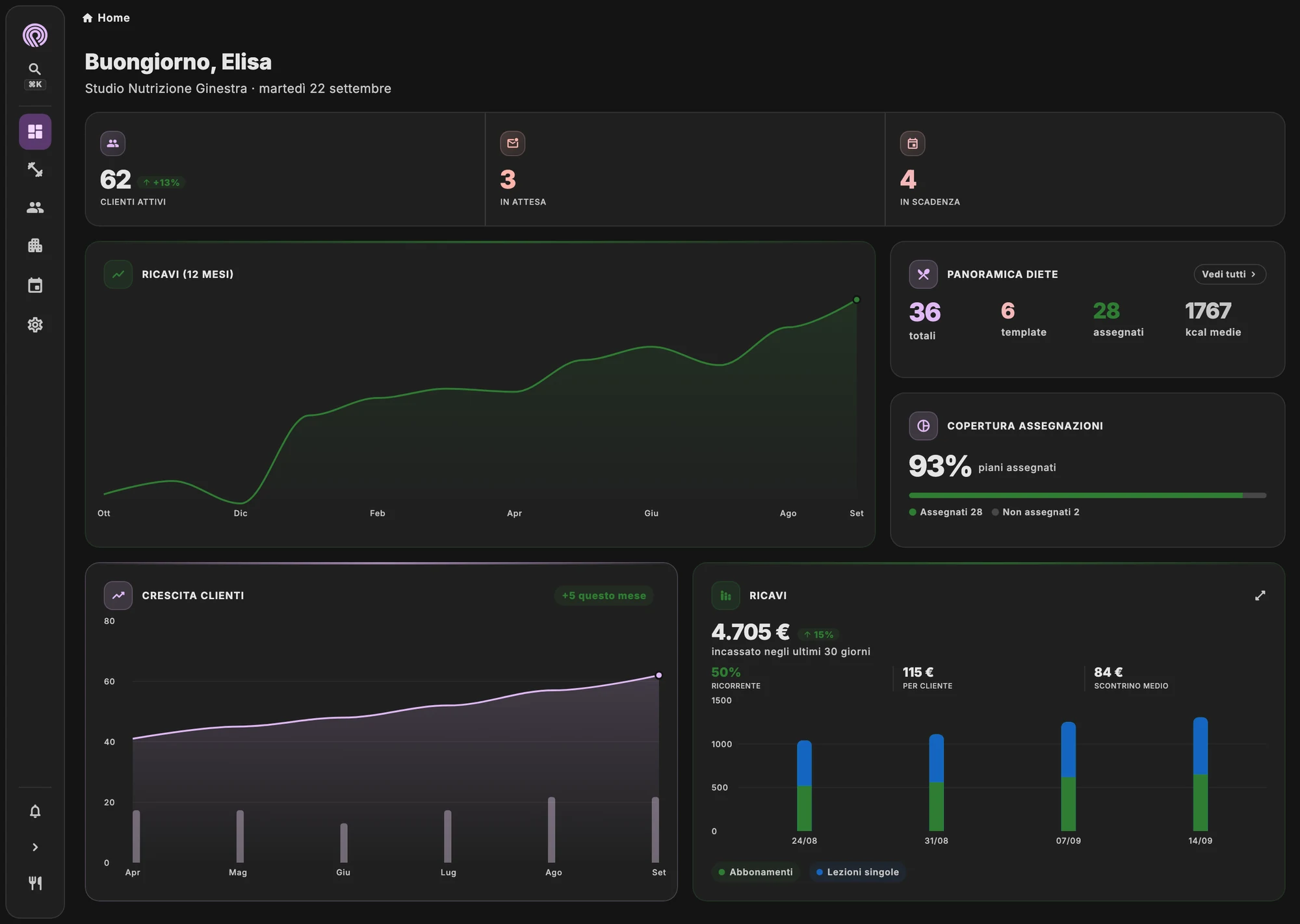This screenshot has height=924, width=1300.
Task: Click Vedi tutti in Panoramica Diete
Action: pyautogui.click(x=1229, y=274)
